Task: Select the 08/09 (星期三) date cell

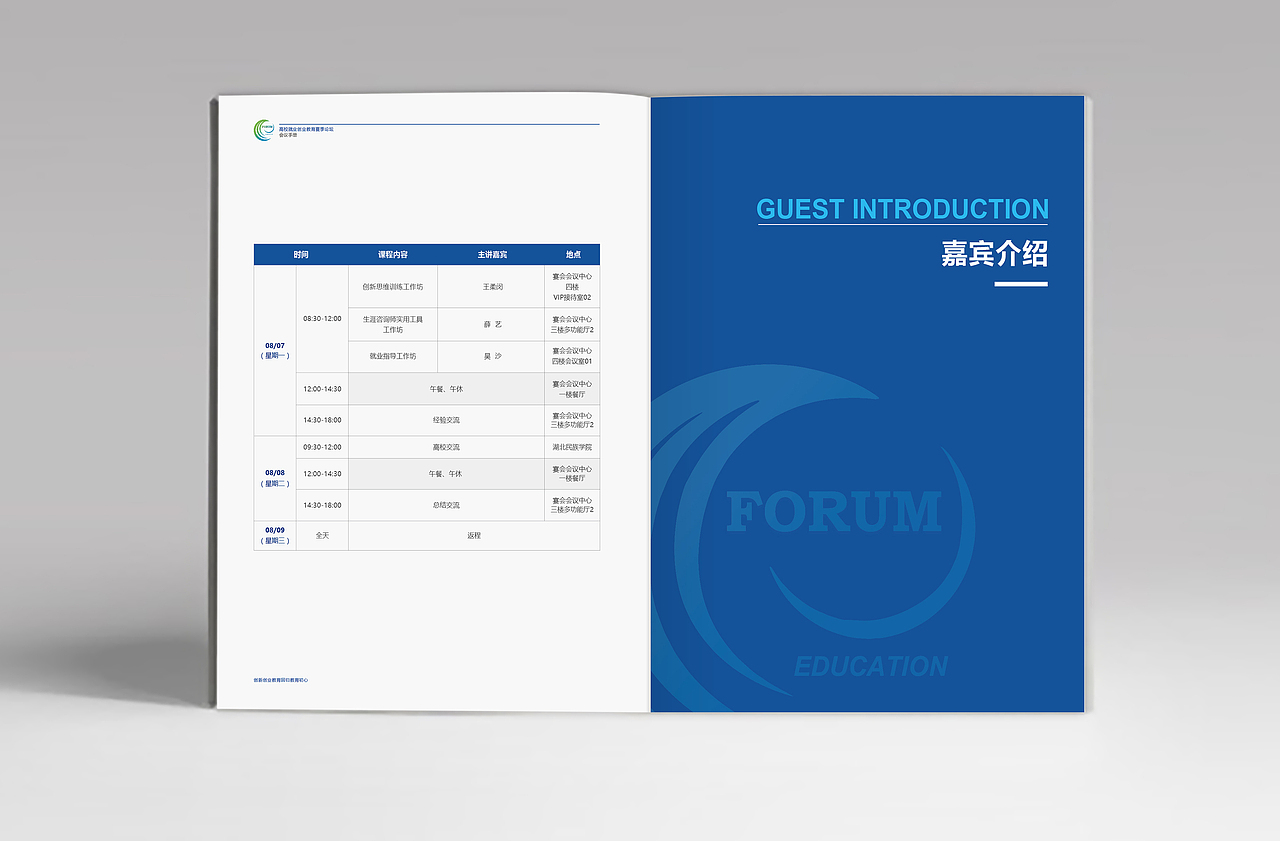Action: click(275, 535)
